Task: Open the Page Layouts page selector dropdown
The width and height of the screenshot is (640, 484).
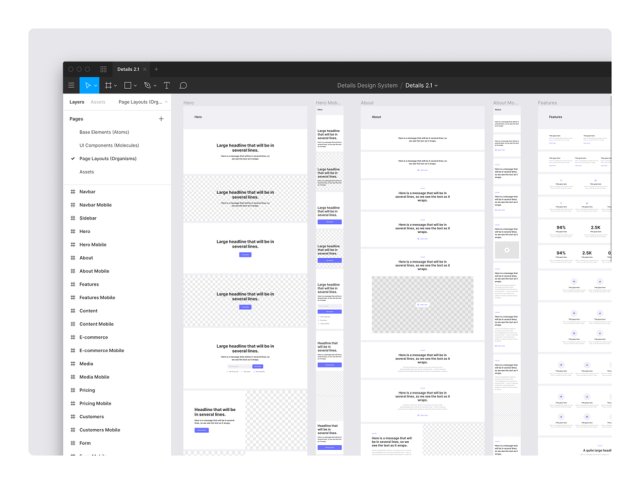Action: pos(143,102)
